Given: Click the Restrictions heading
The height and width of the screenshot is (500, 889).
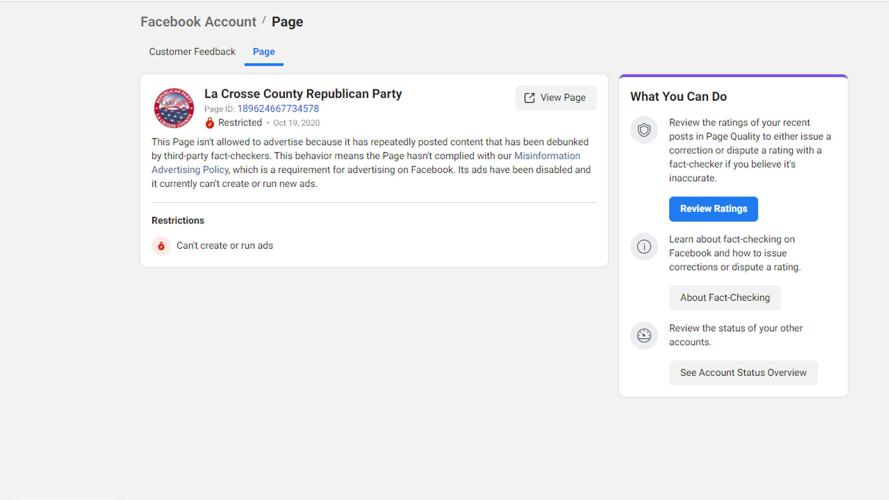Looking at the screenshot, I should [177, 221].
